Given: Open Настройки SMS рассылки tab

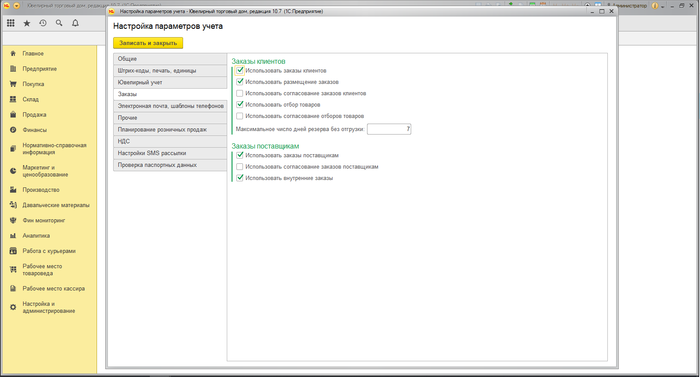Looking at the screenshot, I should point(170,153).
